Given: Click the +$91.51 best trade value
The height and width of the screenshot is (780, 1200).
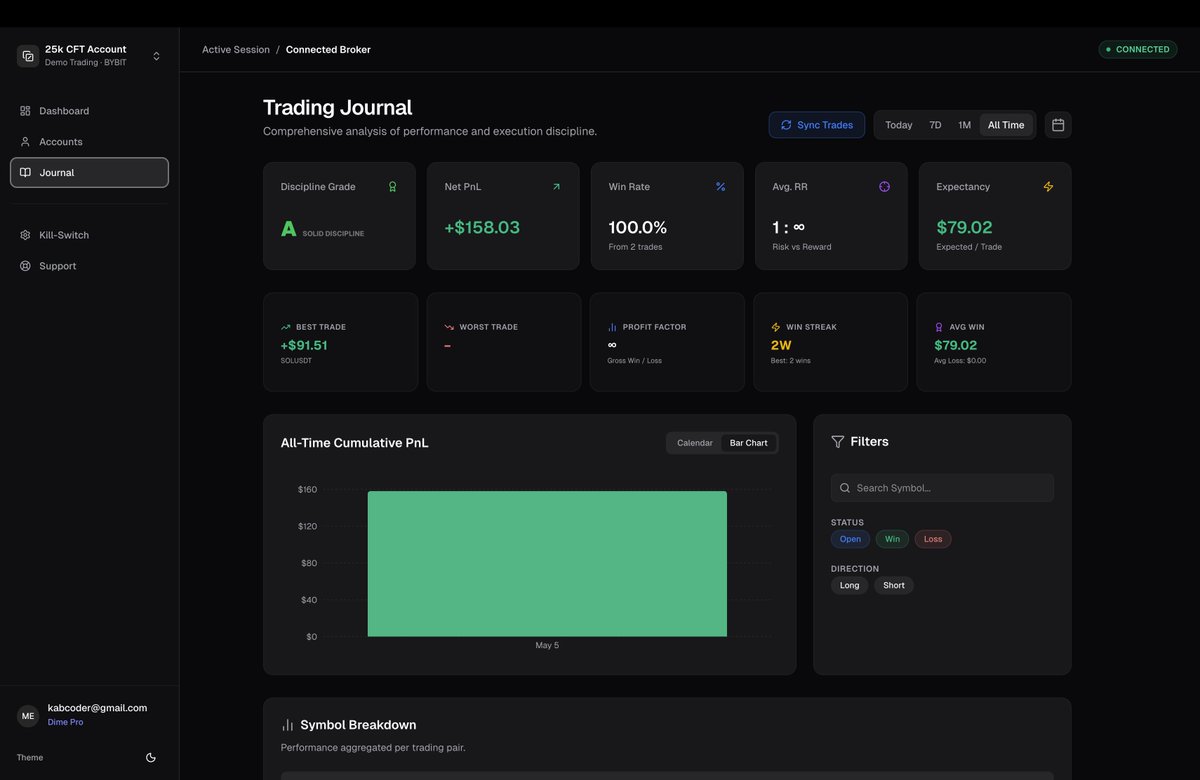Looking at the screenshot, I should (304, 345).
